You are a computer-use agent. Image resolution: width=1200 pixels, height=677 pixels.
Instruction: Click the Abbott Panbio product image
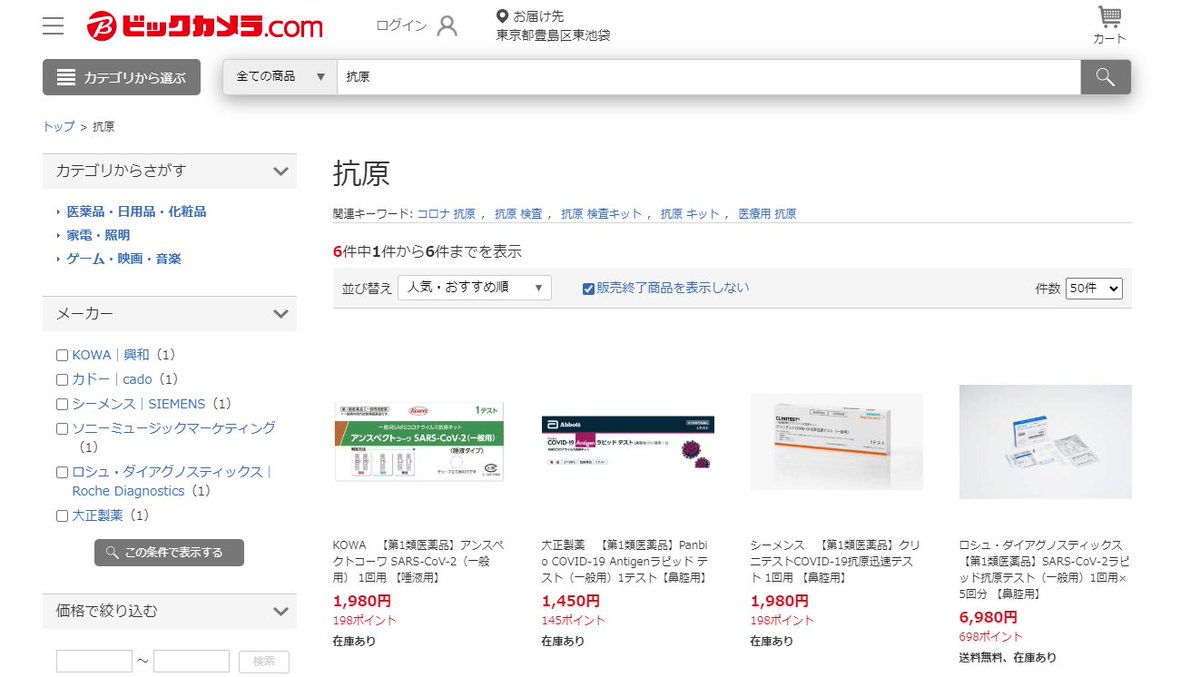pyautogui.click(x=628, y=441)
